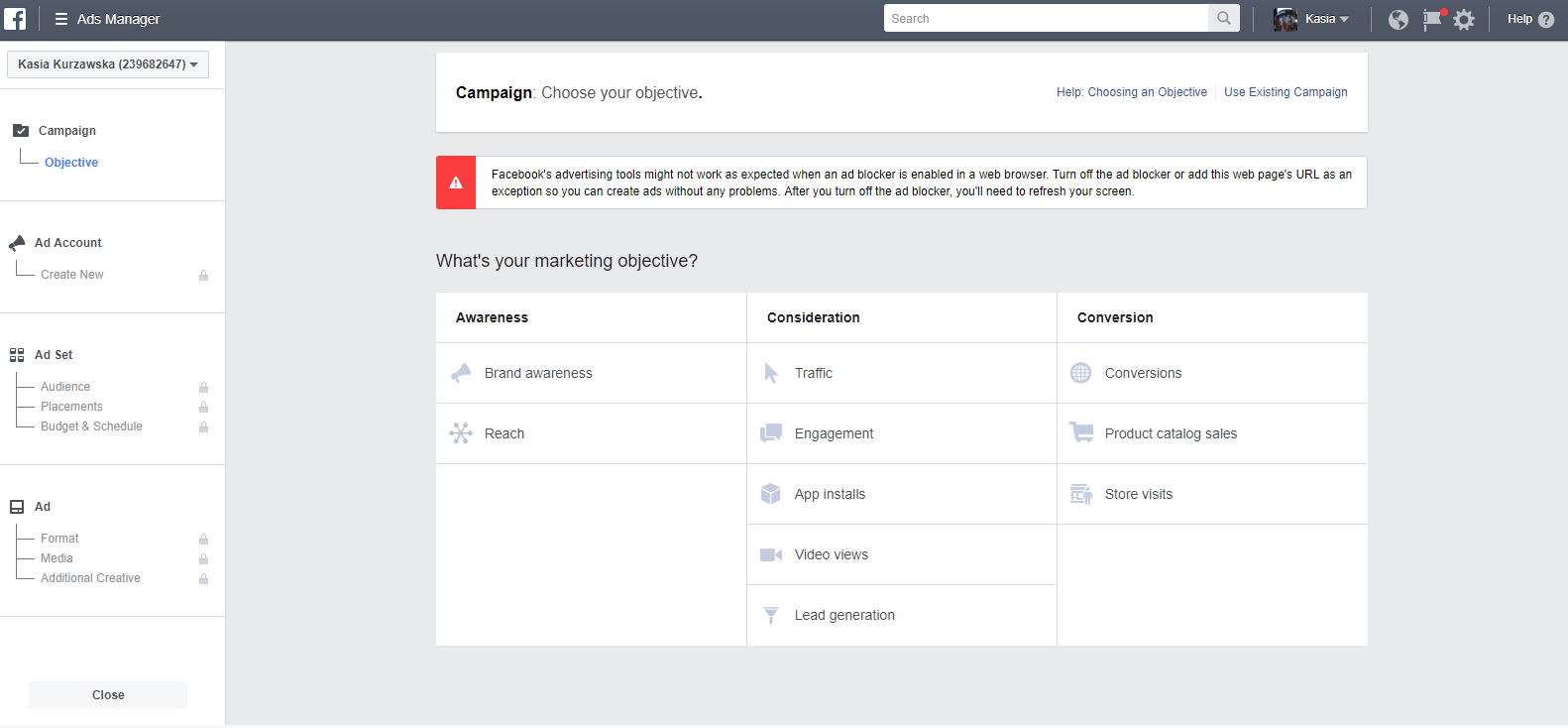The image size is (1568, 728).
Task: Click Use Existing Campaign link
Action: [x=1286, y=92]
